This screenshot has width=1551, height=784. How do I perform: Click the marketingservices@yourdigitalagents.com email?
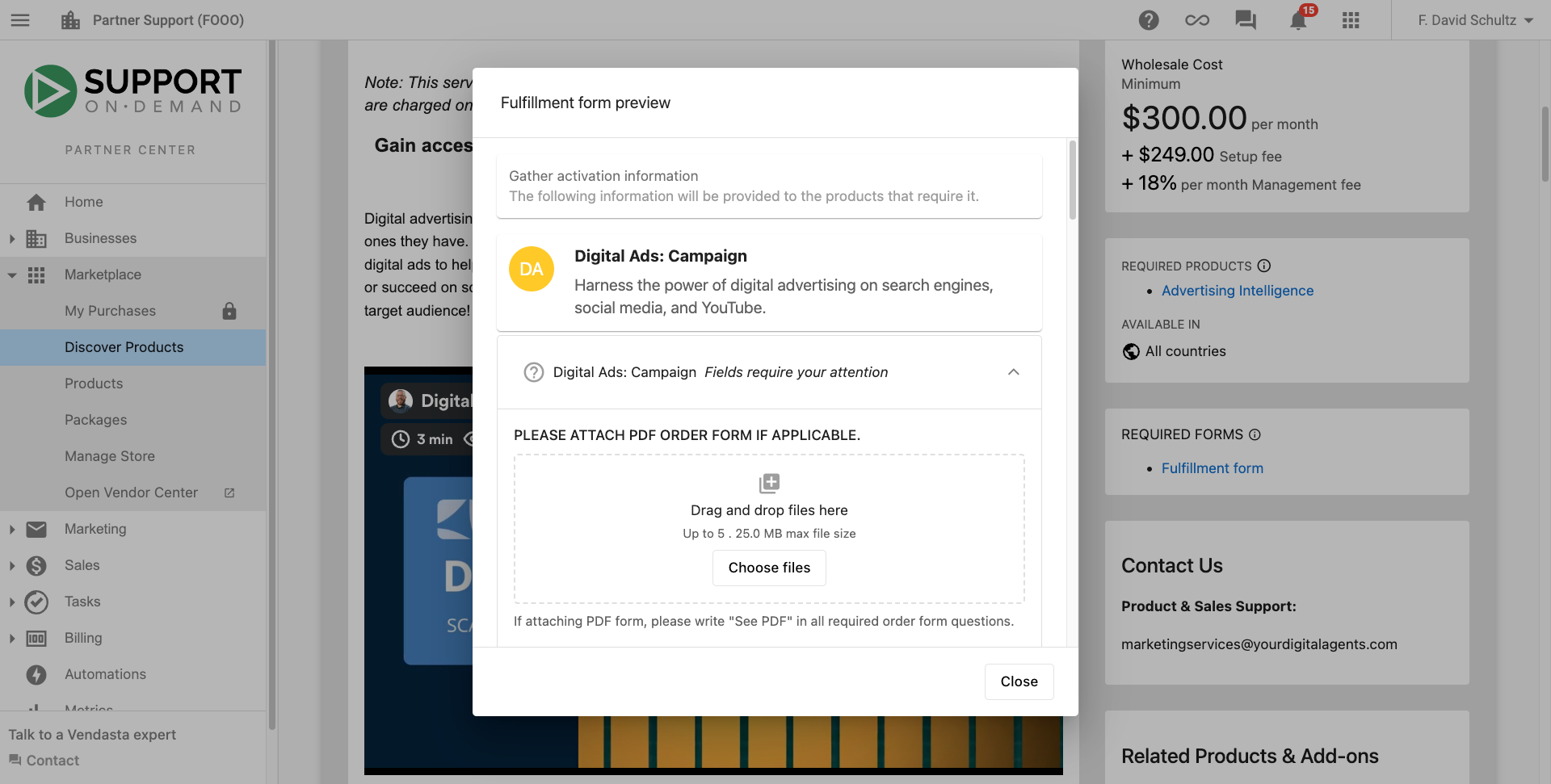pyautogui.click(x=1259, y=644)
